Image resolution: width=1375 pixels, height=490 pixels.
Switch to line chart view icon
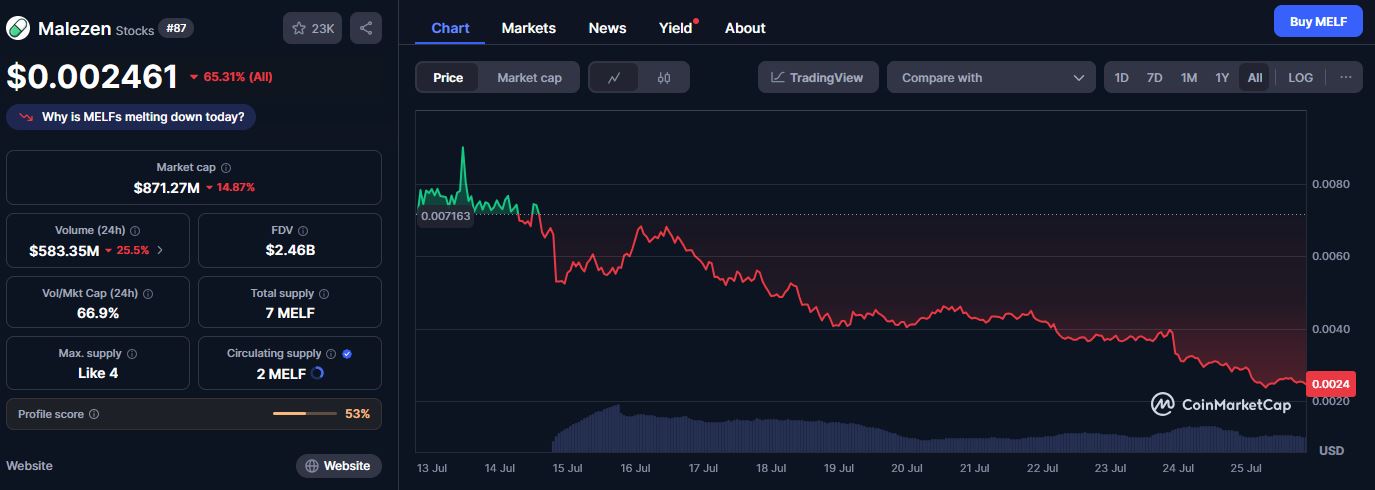[614, 77]
